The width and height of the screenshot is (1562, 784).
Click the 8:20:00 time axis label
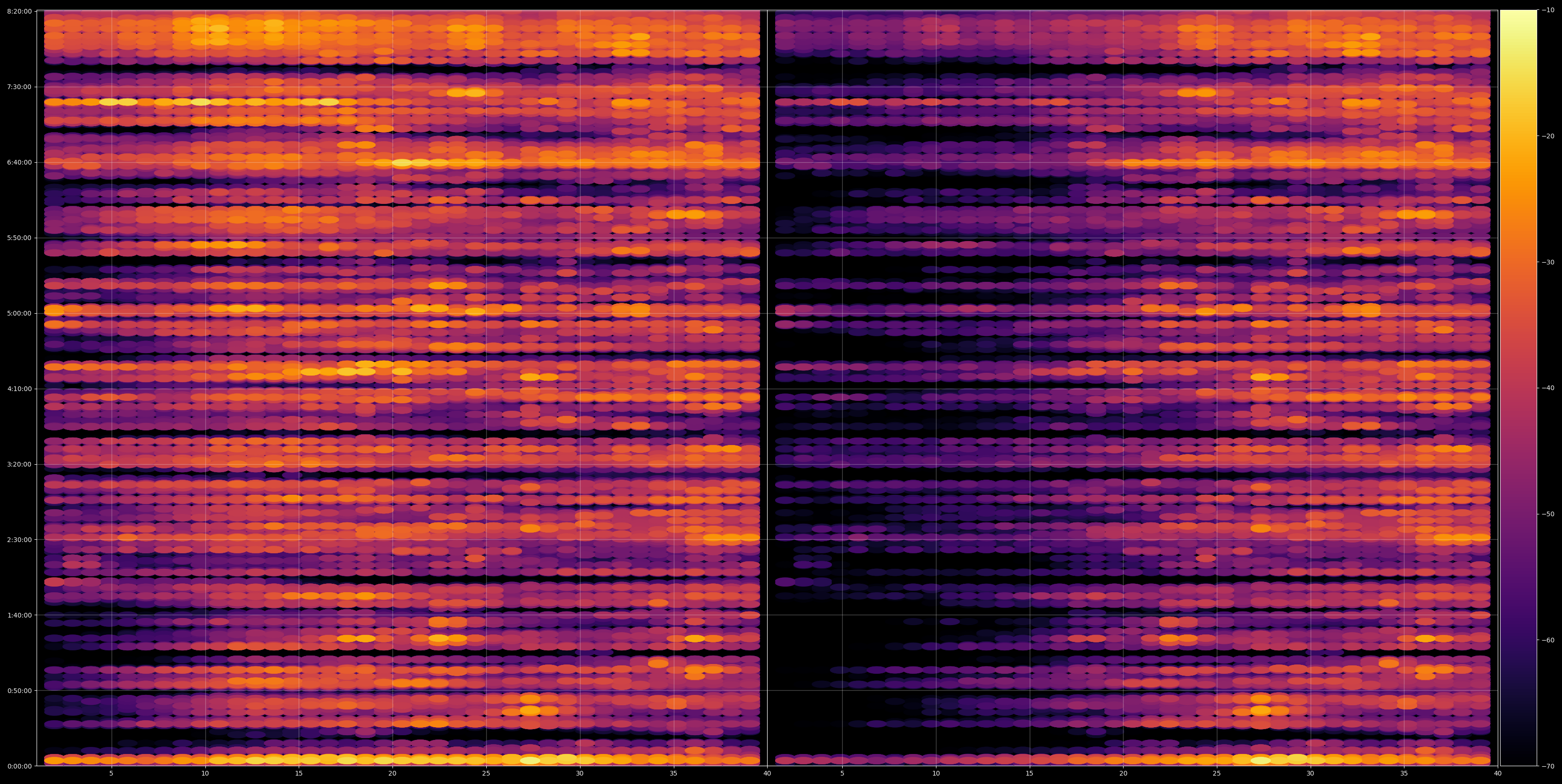(x=19, y=12)
